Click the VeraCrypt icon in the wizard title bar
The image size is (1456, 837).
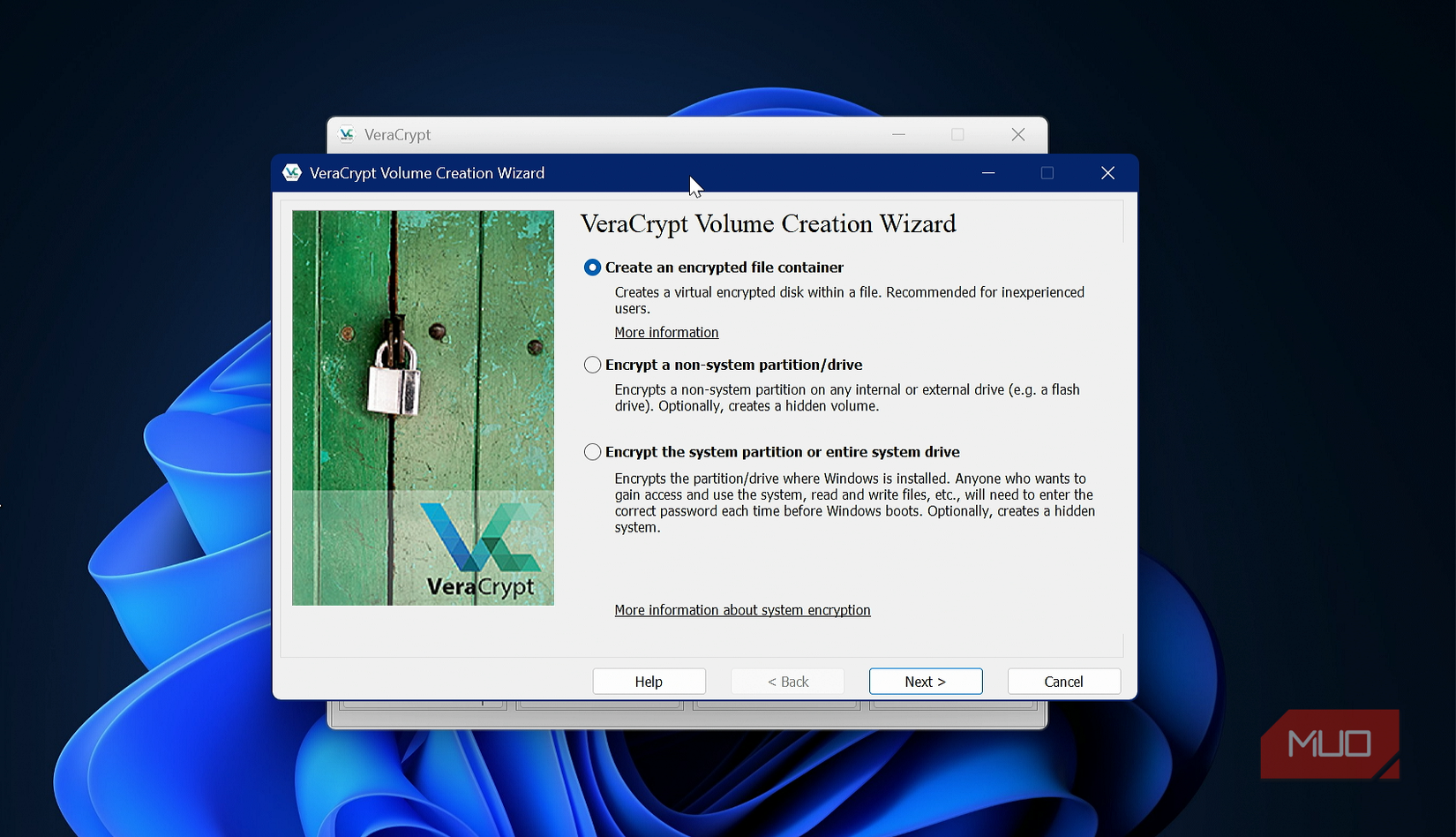tap(292, 173)
